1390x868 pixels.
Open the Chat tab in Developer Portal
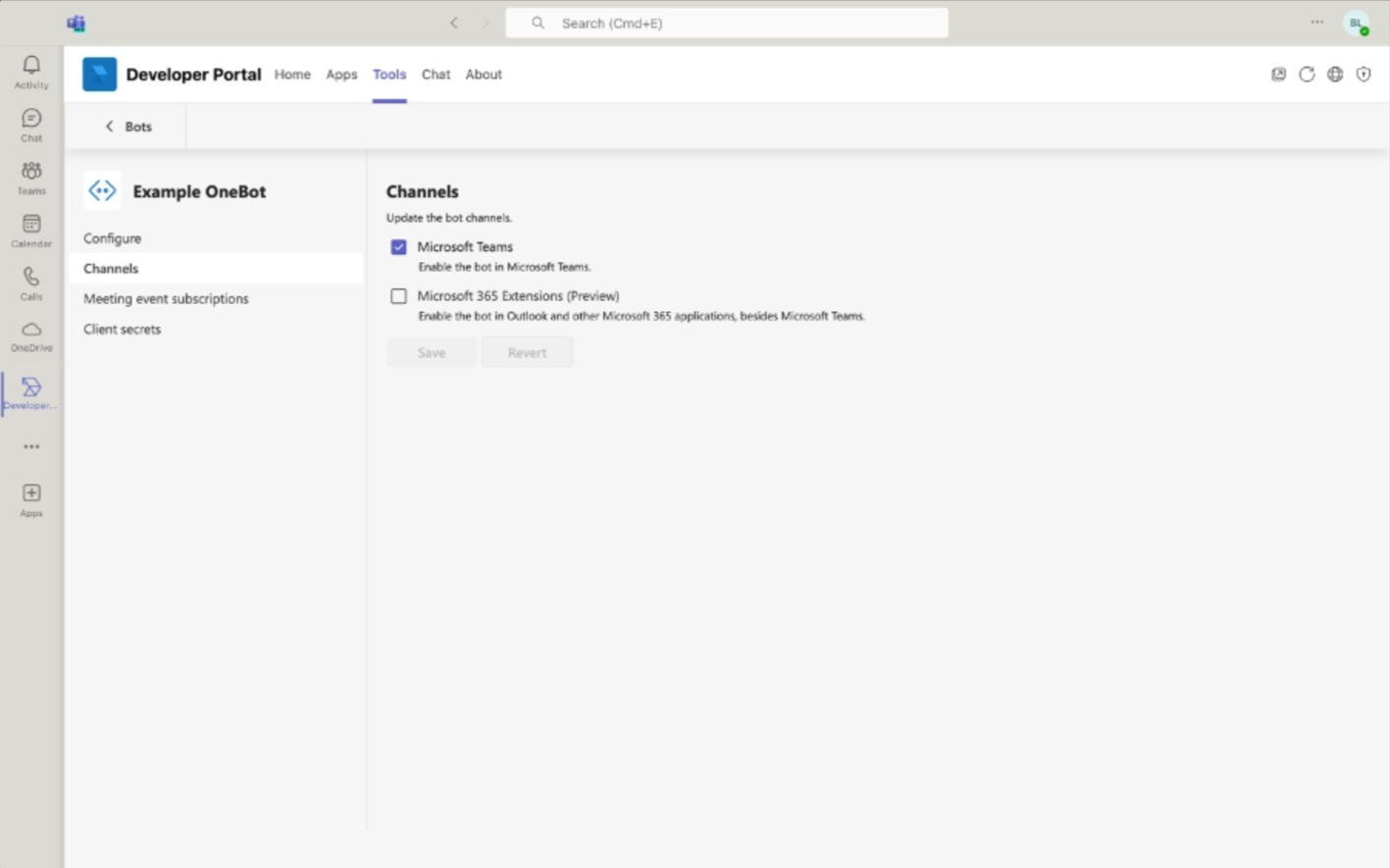[x=436, y=75]
